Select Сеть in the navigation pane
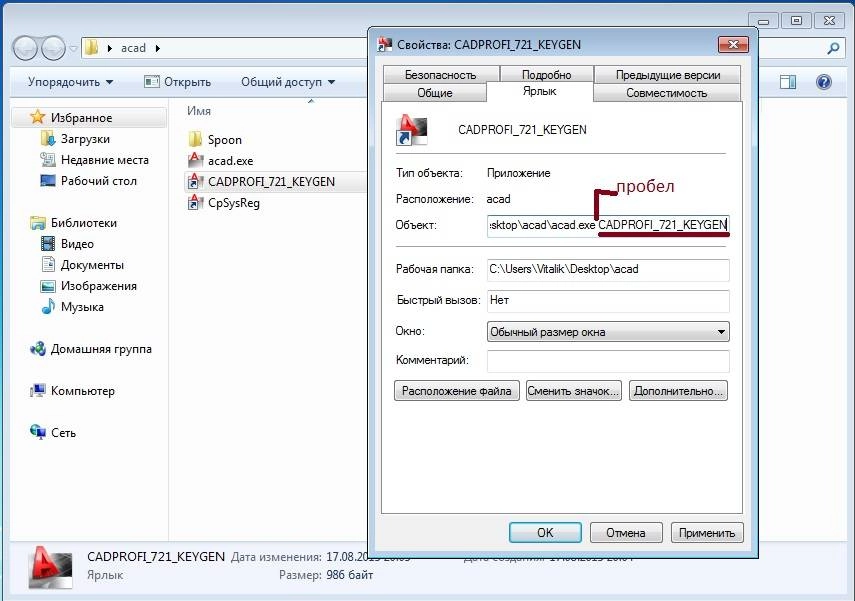Image resolution: width=855 pixels, height=601 pixels. [53, 432]
